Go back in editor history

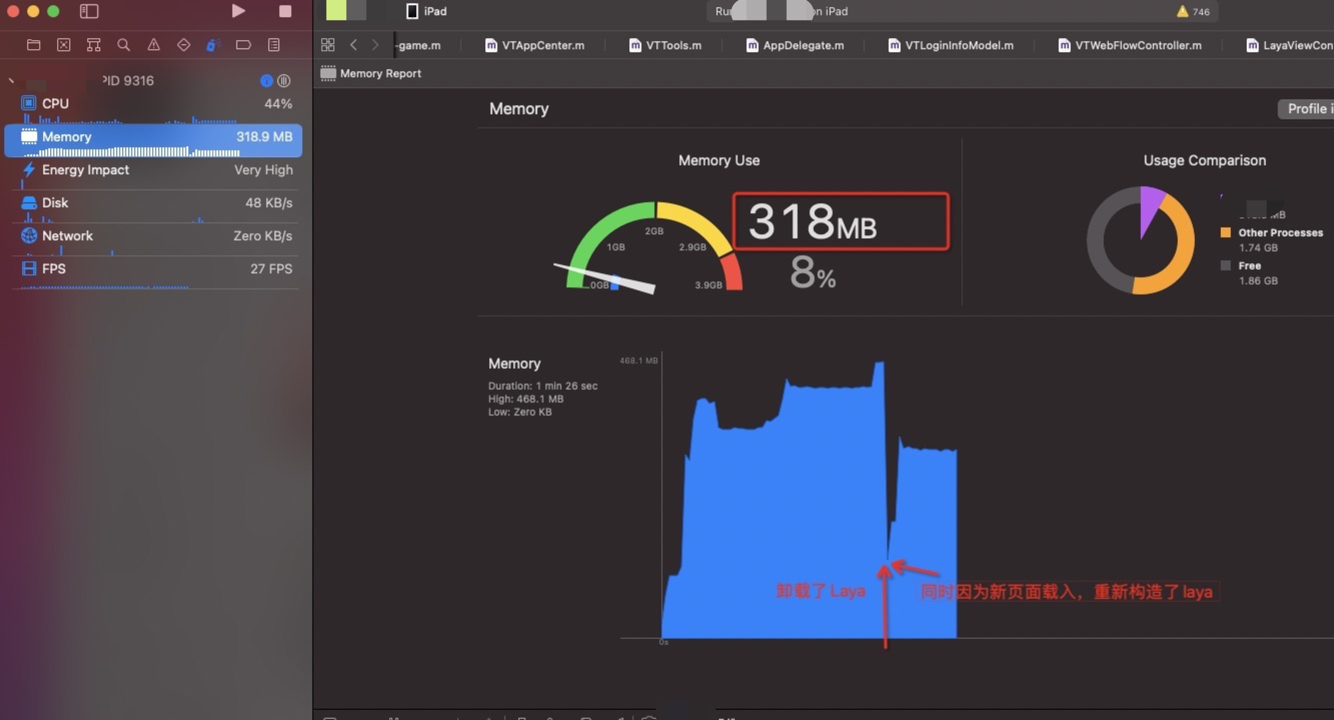[353, 45]
